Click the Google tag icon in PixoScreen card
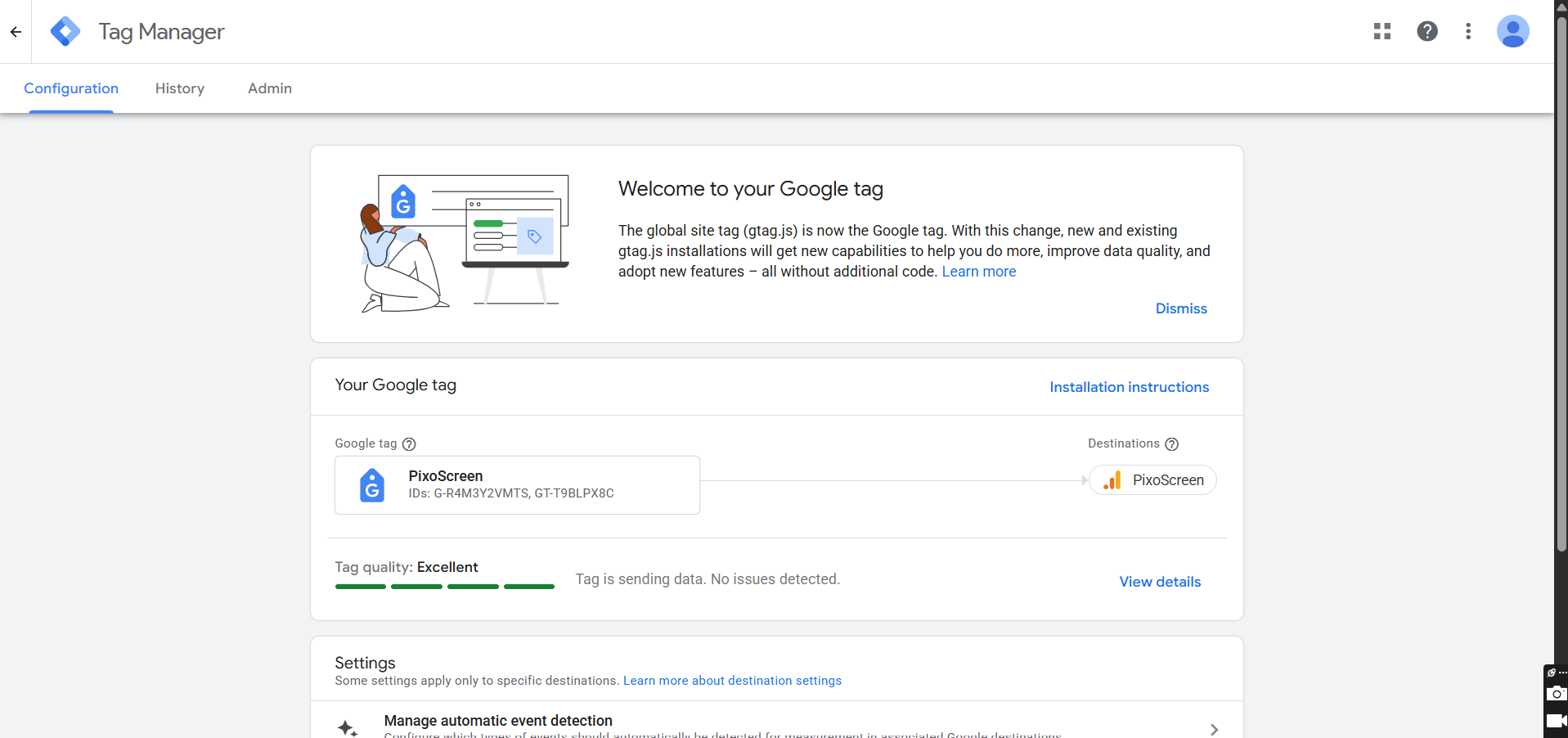This screenshot has height=738, width=1568. pos(372,485)
